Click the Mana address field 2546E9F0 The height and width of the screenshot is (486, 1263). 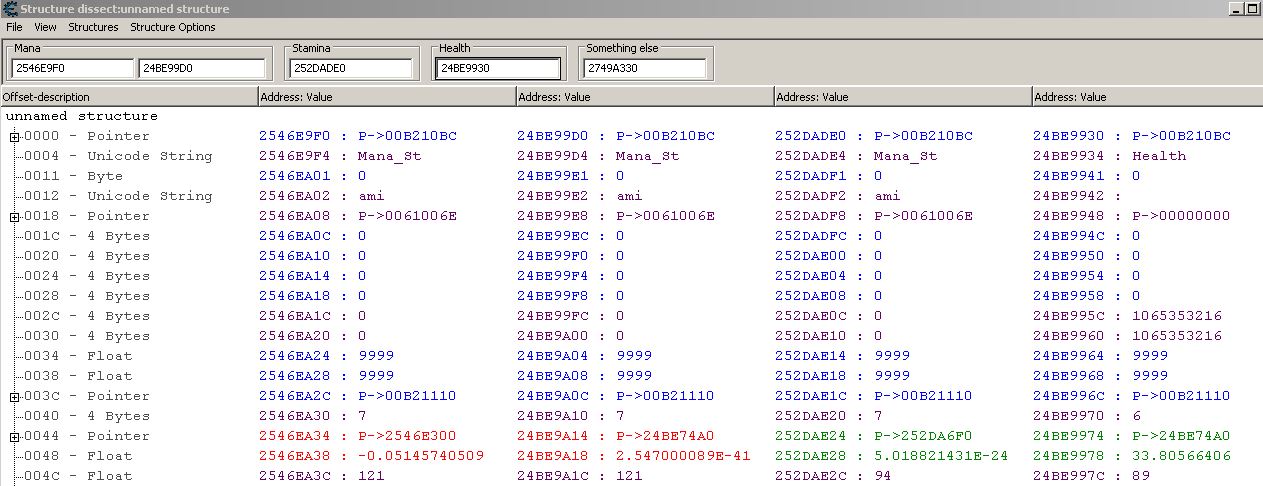(x=71, y=68)
